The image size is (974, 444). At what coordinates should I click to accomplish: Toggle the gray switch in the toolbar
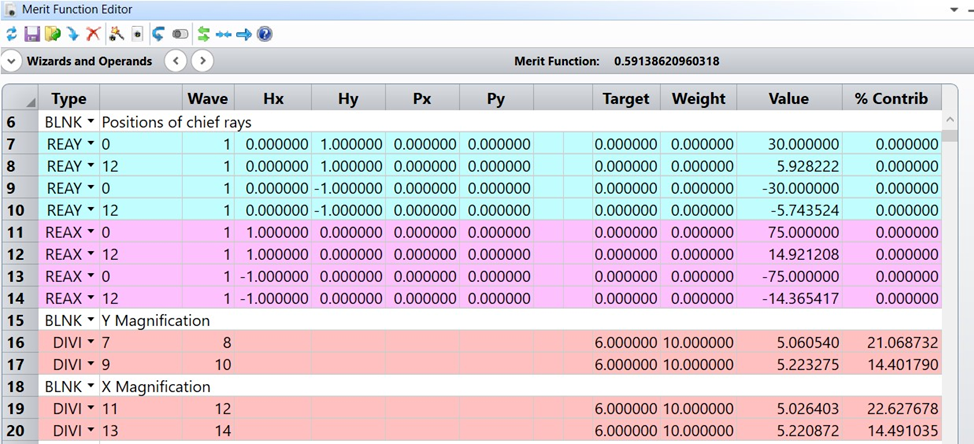pos(180,34)
